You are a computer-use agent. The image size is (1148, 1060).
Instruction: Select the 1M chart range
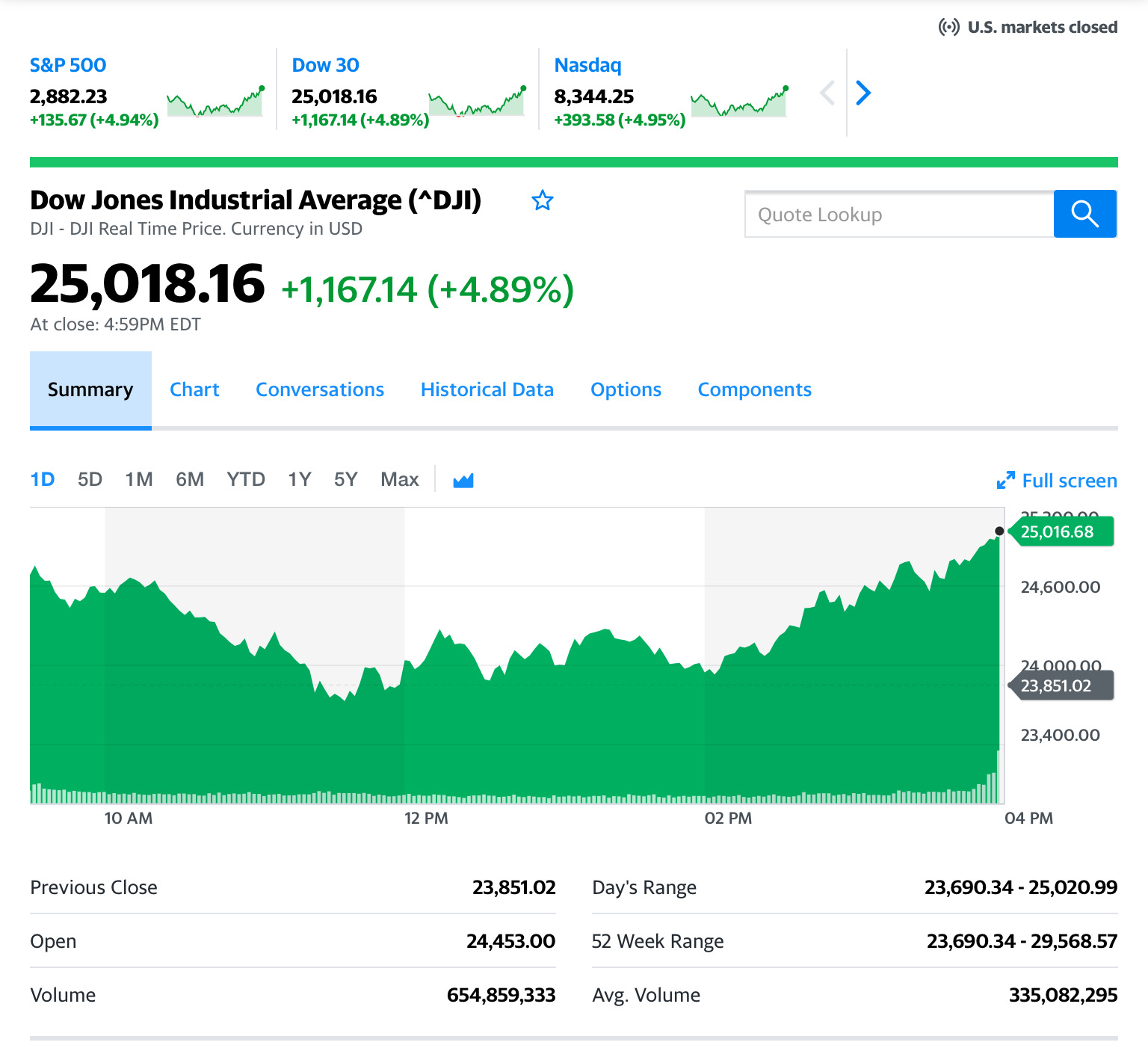[x=139, y=479]
